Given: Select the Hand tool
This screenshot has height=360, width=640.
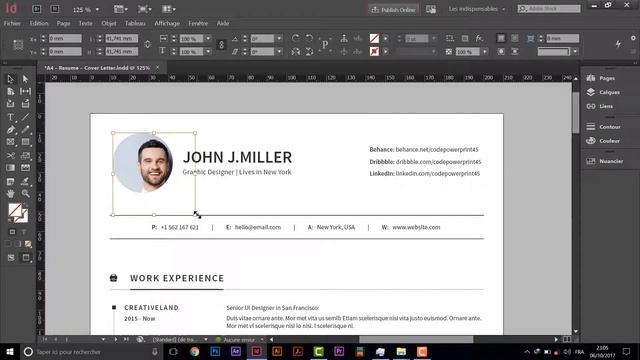Looking at the screenshot, I should (x=11, y=193).
